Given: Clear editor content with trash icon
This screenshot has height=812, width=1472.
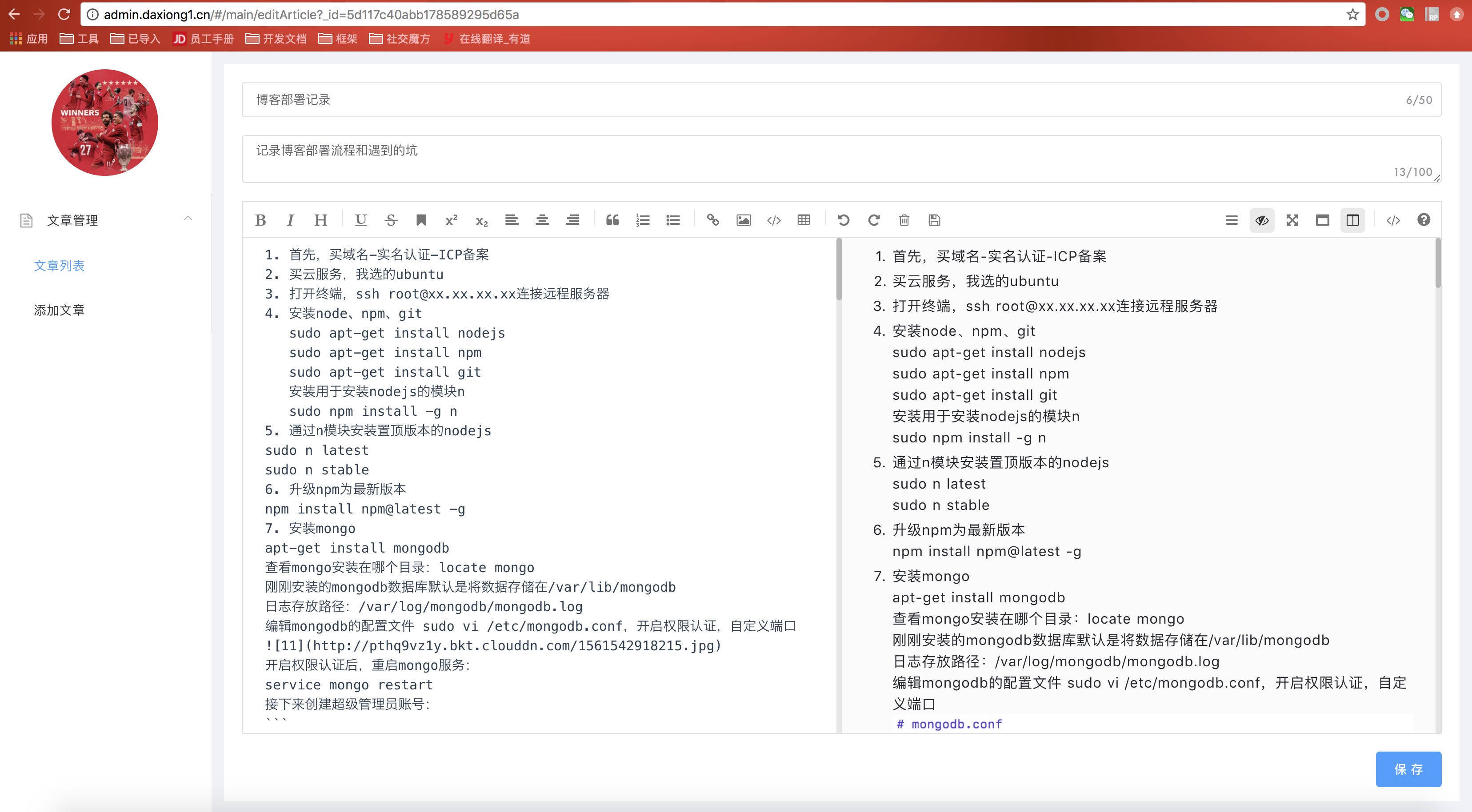Looking at the screenshot, I should click(904, 220).
